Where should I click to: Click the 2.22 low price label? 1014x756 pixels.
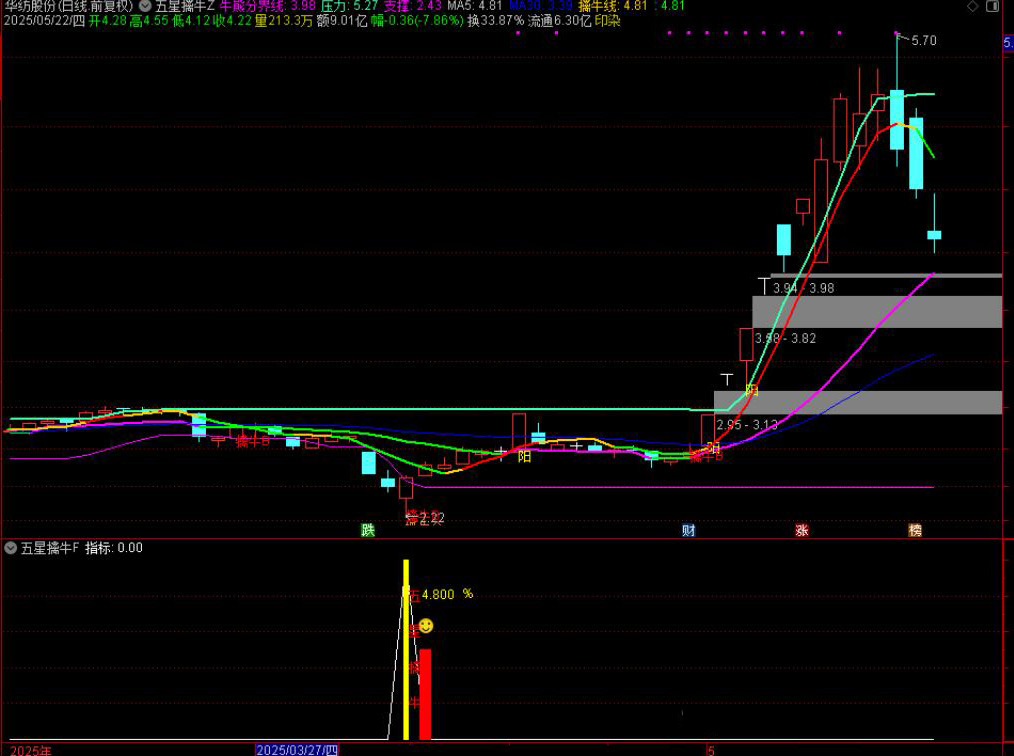tap(430, 517)
